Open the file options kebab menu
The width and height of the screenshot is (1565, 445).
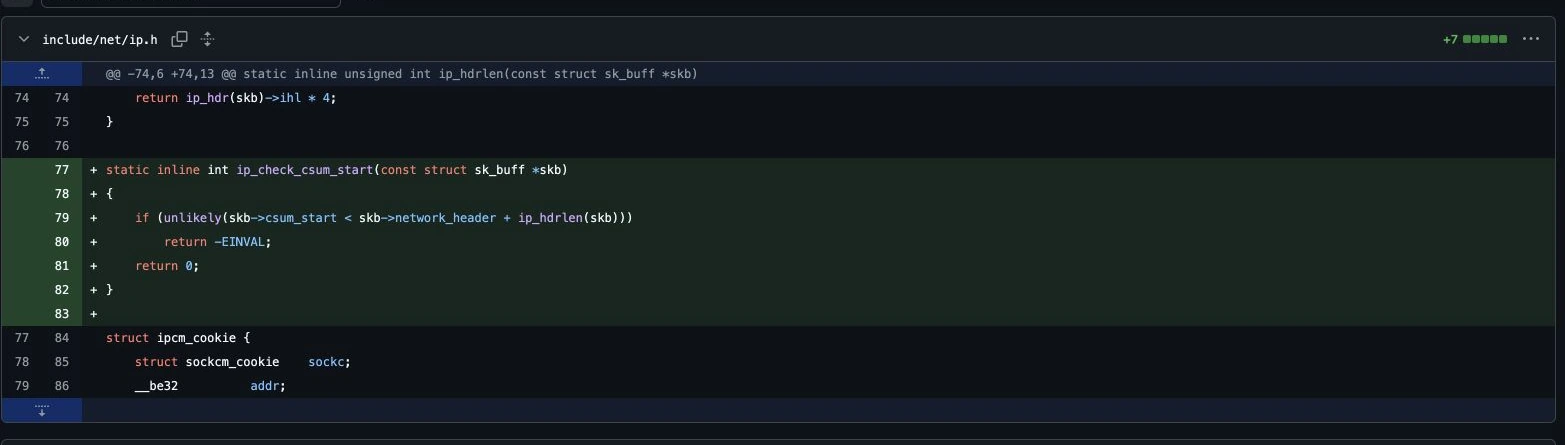tap(1530, 40)
